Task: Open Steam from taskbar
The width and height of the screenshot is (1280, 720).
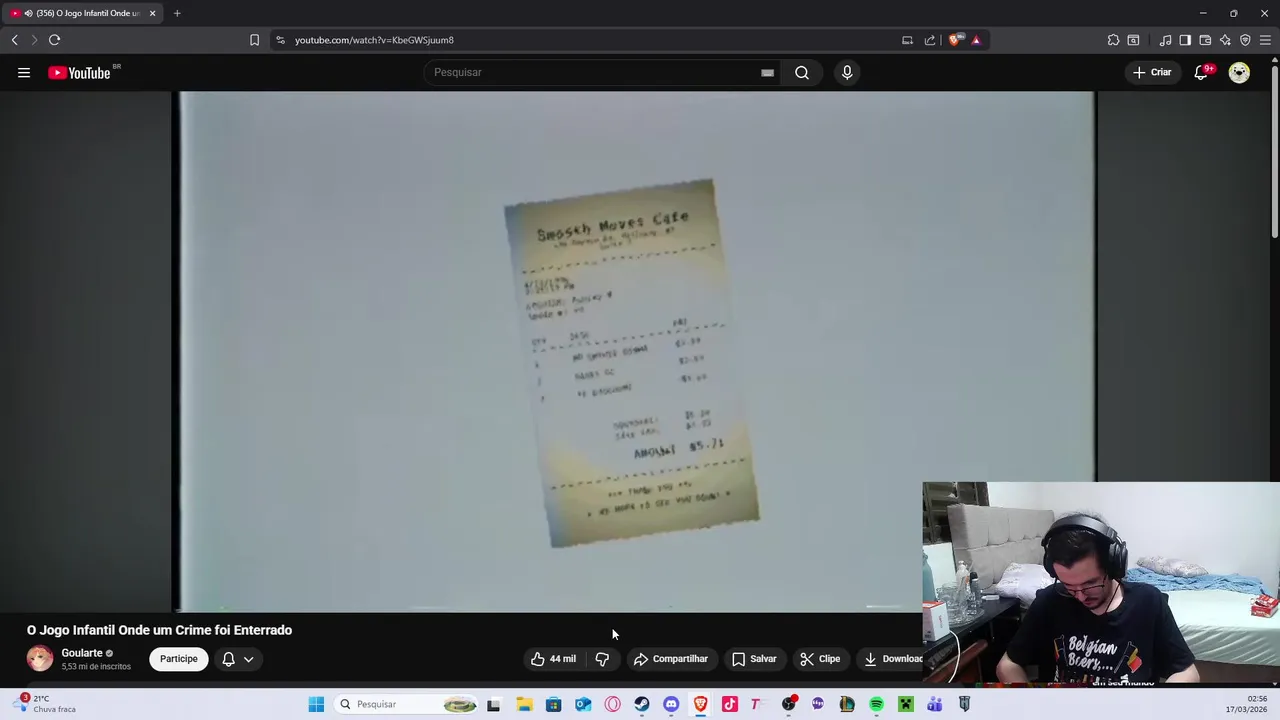Action: coord(642,704)
